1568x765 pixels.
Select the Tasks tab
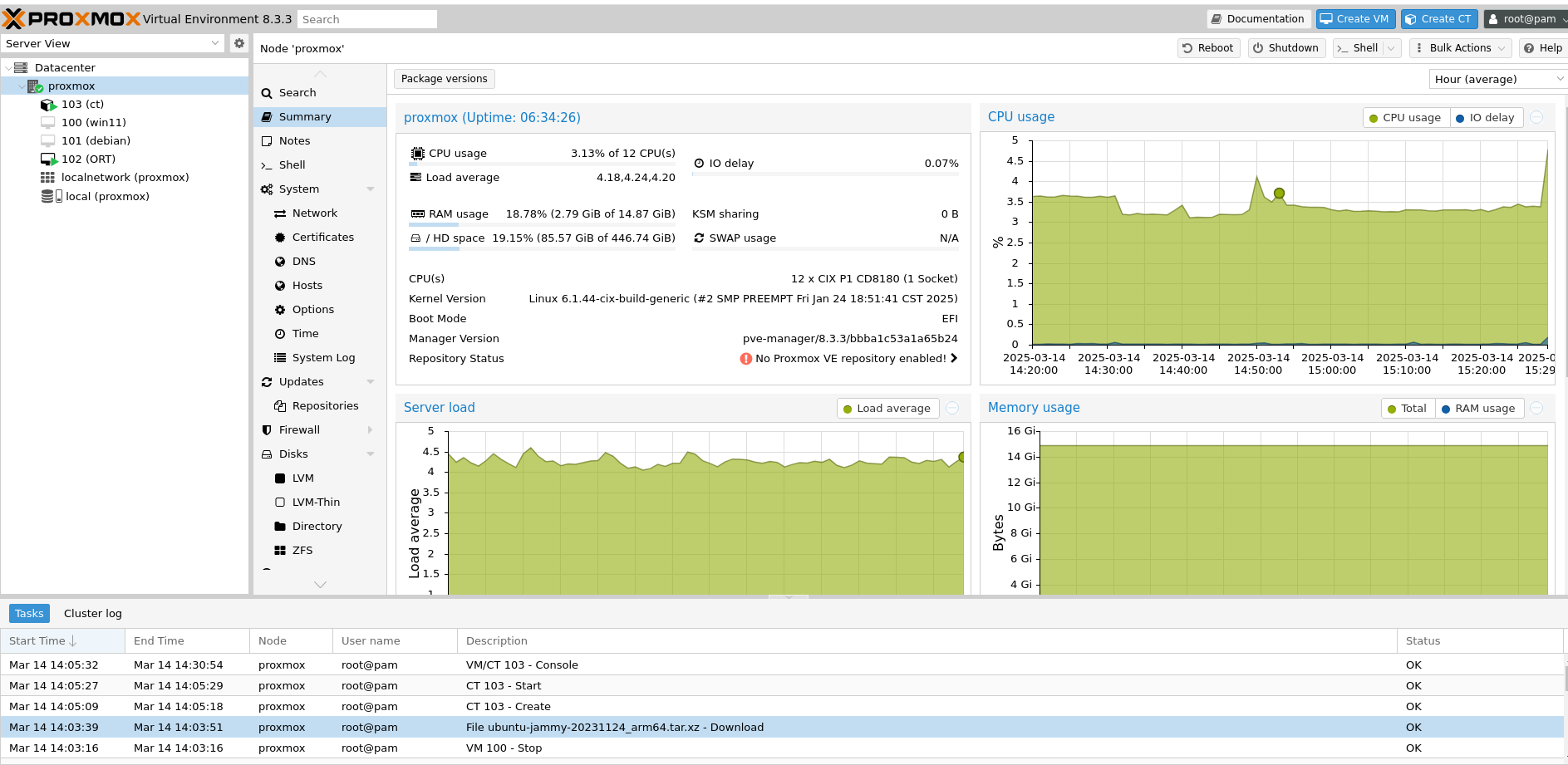(x=29, y=614)
